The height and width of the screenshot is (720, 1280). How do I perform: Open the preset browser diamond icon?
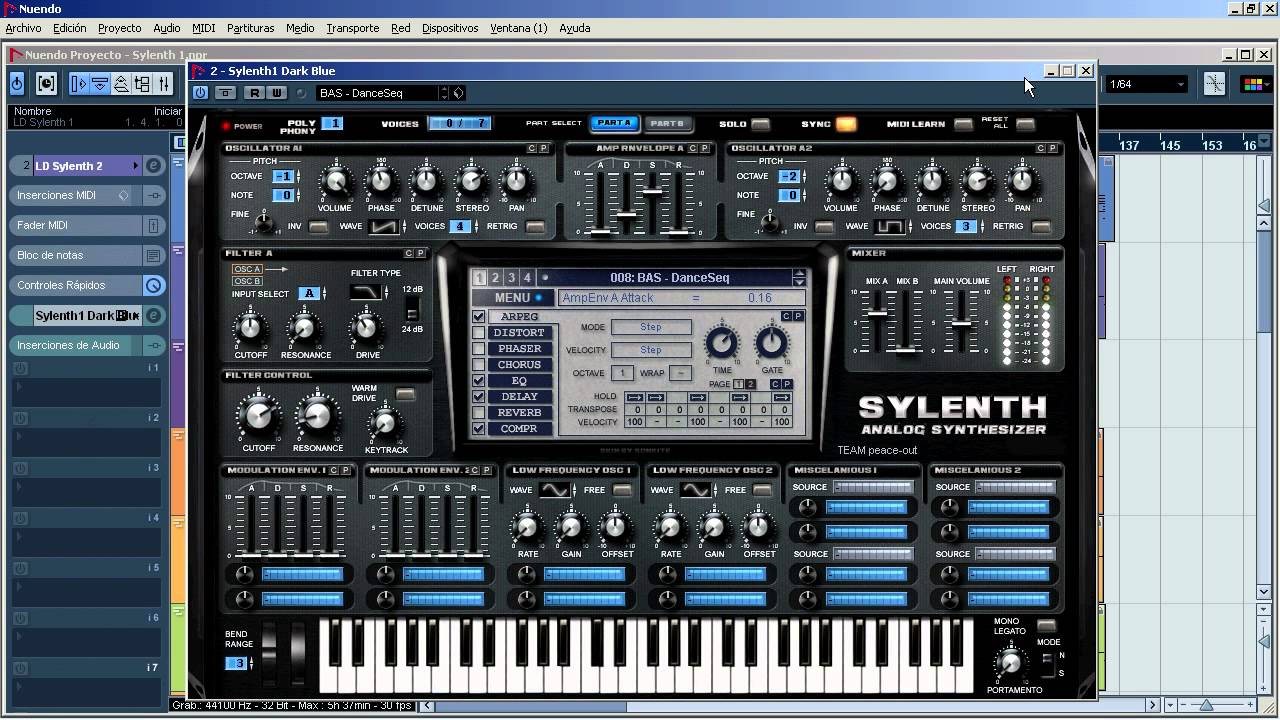(x=458, y=93)
